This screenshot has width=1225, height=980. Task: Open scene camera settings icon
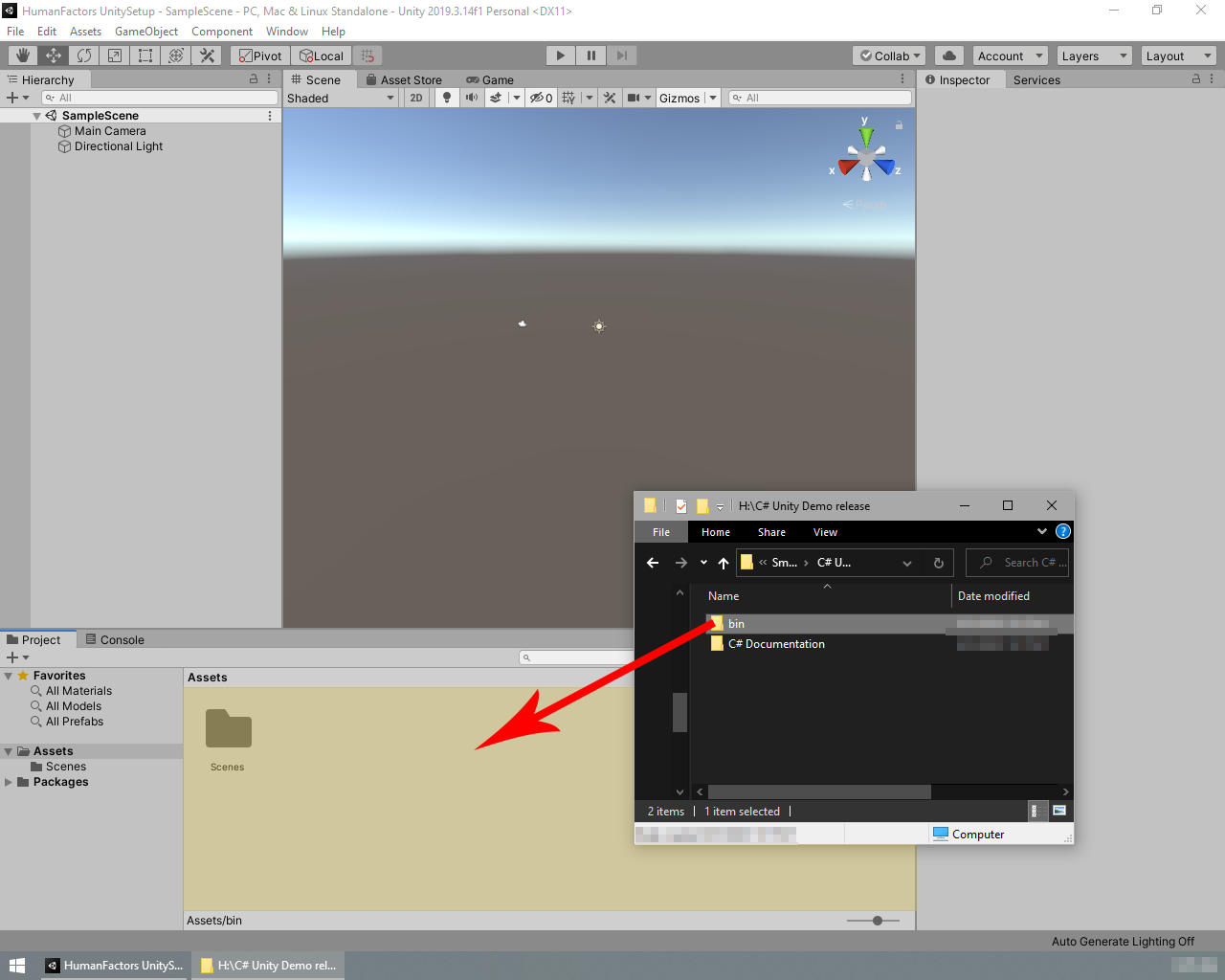634,98
